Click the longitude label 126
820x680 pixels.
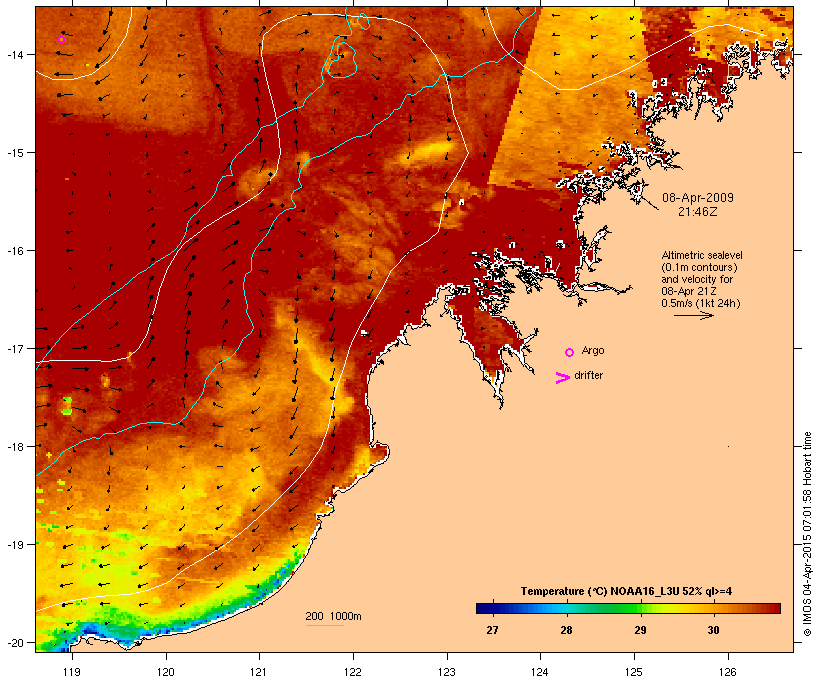[727, 672]
